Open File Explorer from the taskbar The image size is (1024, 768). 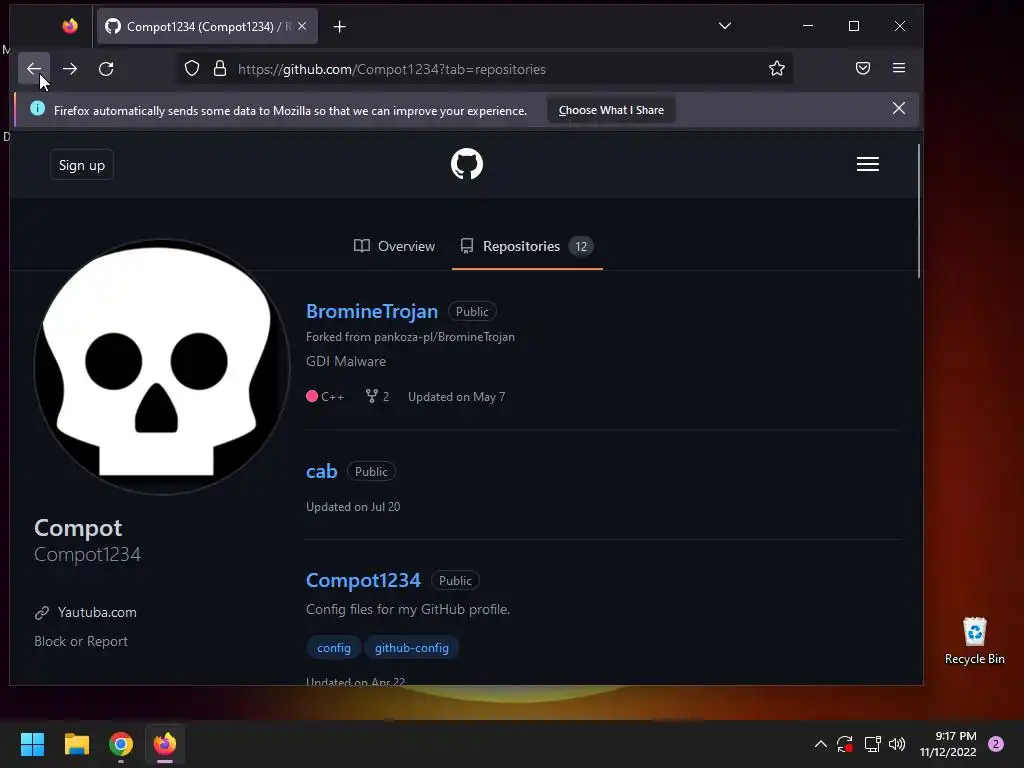(76, 744)
